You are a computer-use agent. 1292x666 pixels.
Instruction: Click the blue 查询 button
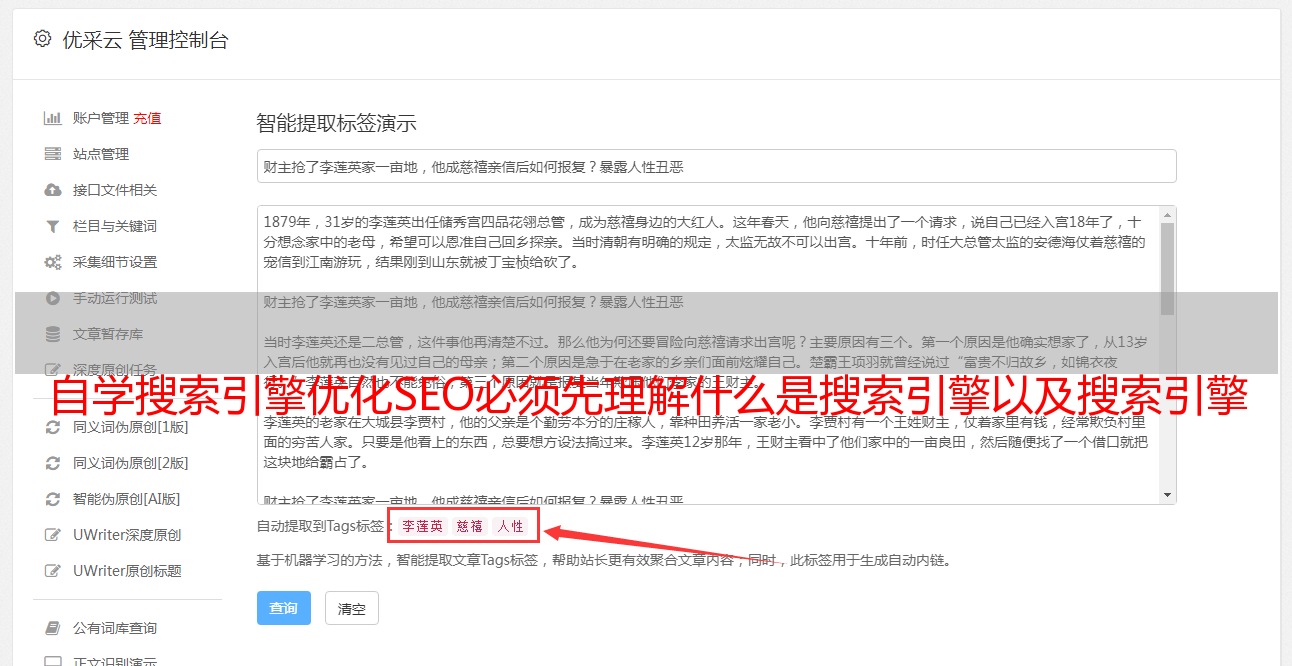pyautogui.click(x=283, y=608)
